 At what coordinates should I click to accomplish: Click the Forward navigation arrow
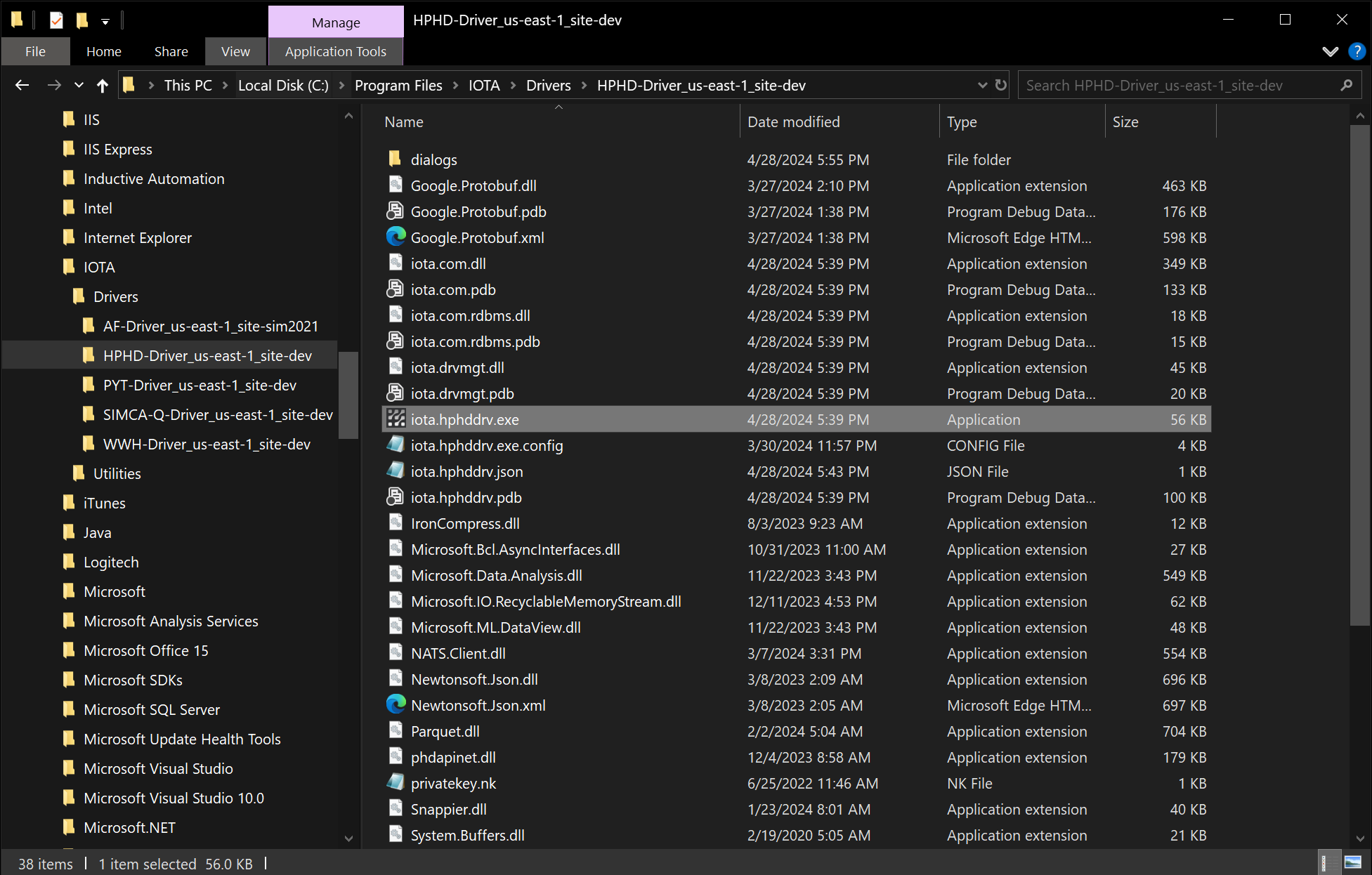(54, 85)
